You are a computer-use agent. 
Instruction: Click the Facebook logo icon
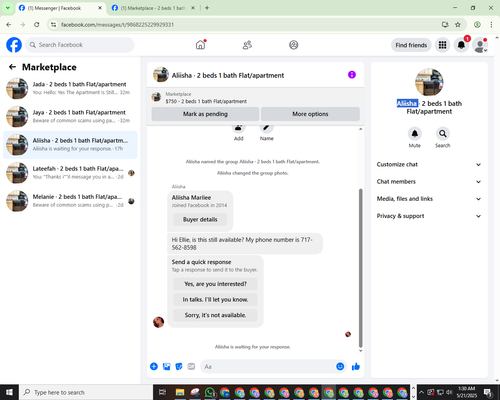[14, 45]
